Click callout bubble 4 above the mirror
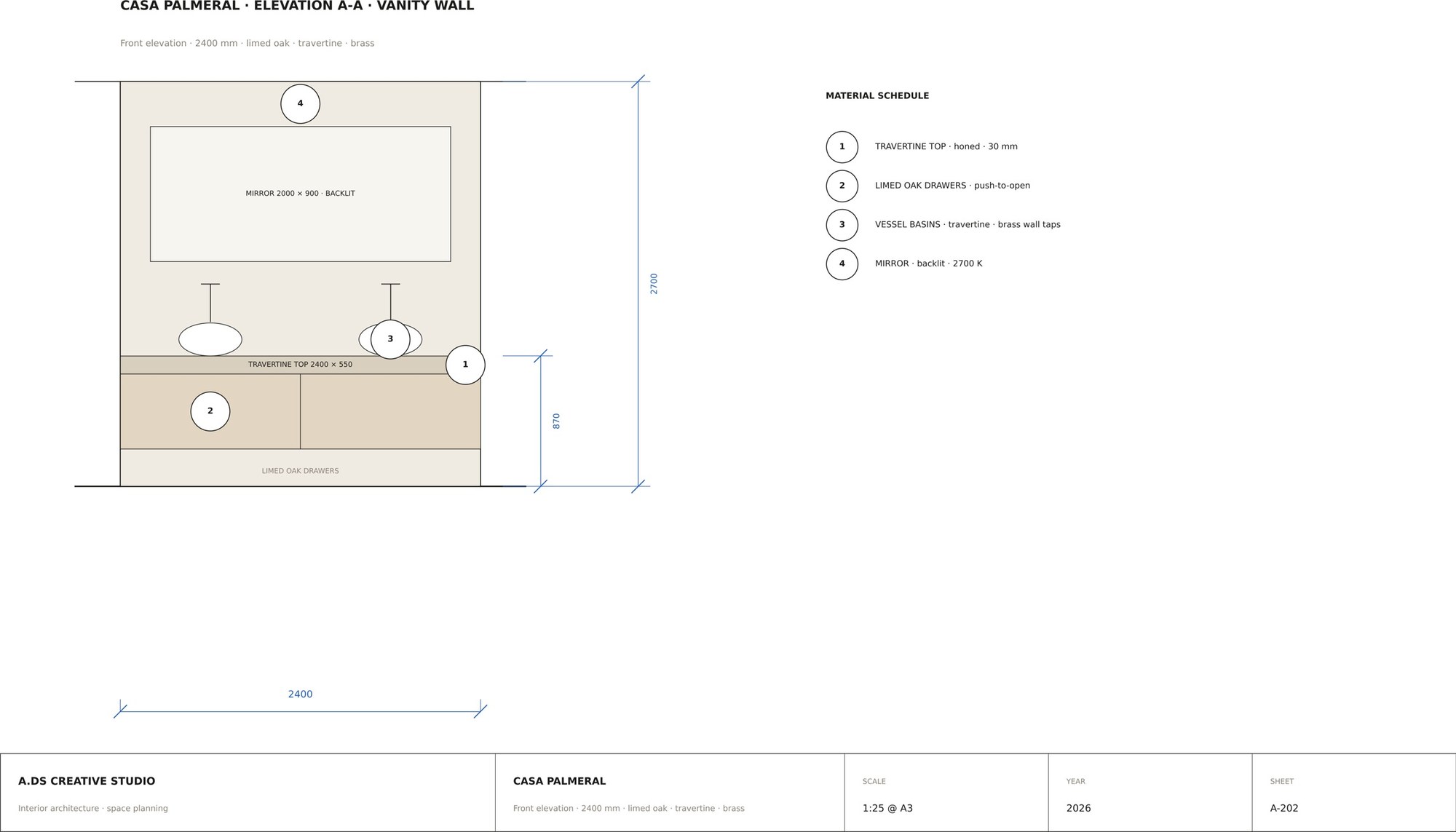 300,103
